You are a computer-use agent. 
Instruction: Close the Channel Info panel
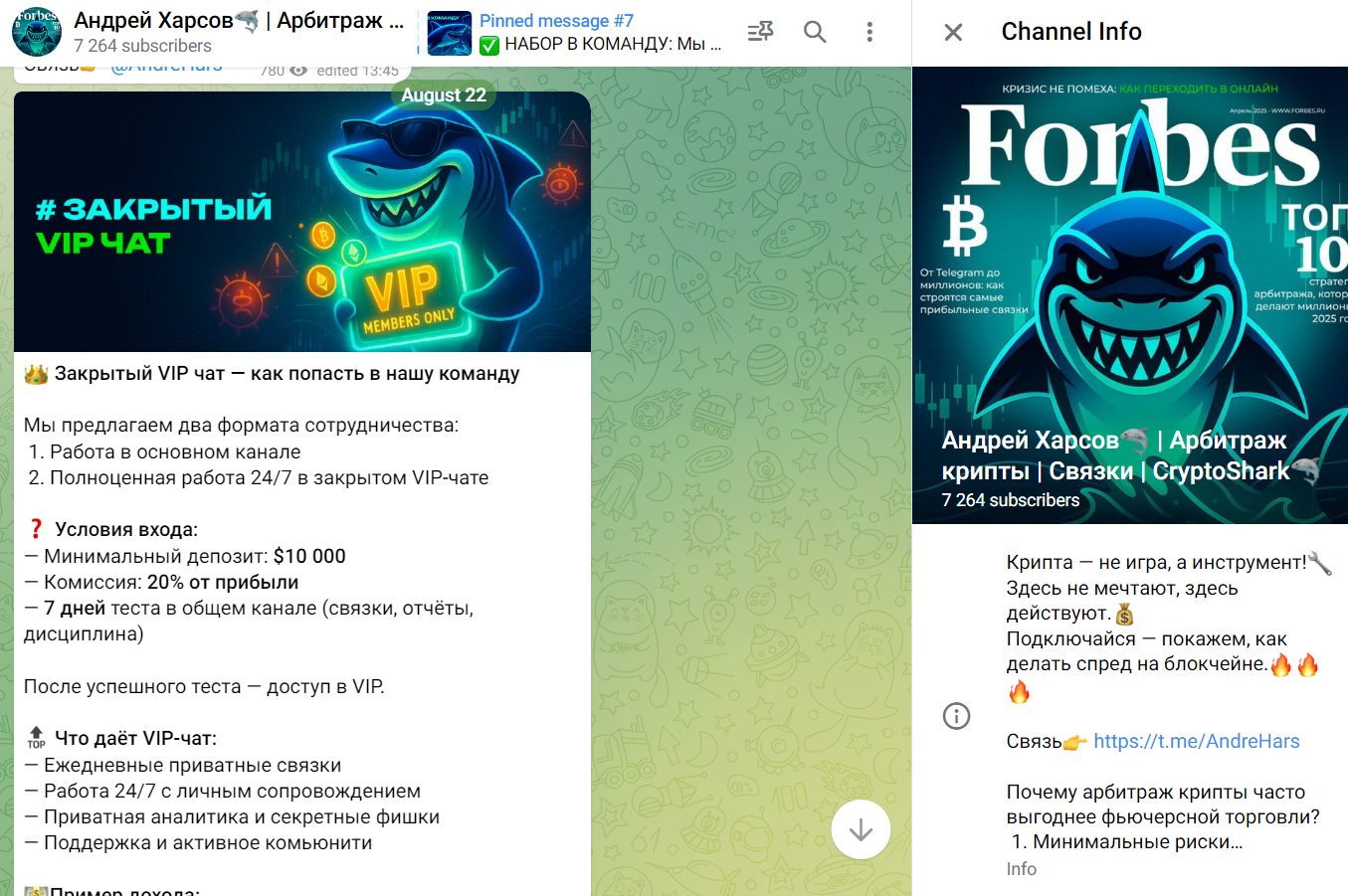[953, 32]
